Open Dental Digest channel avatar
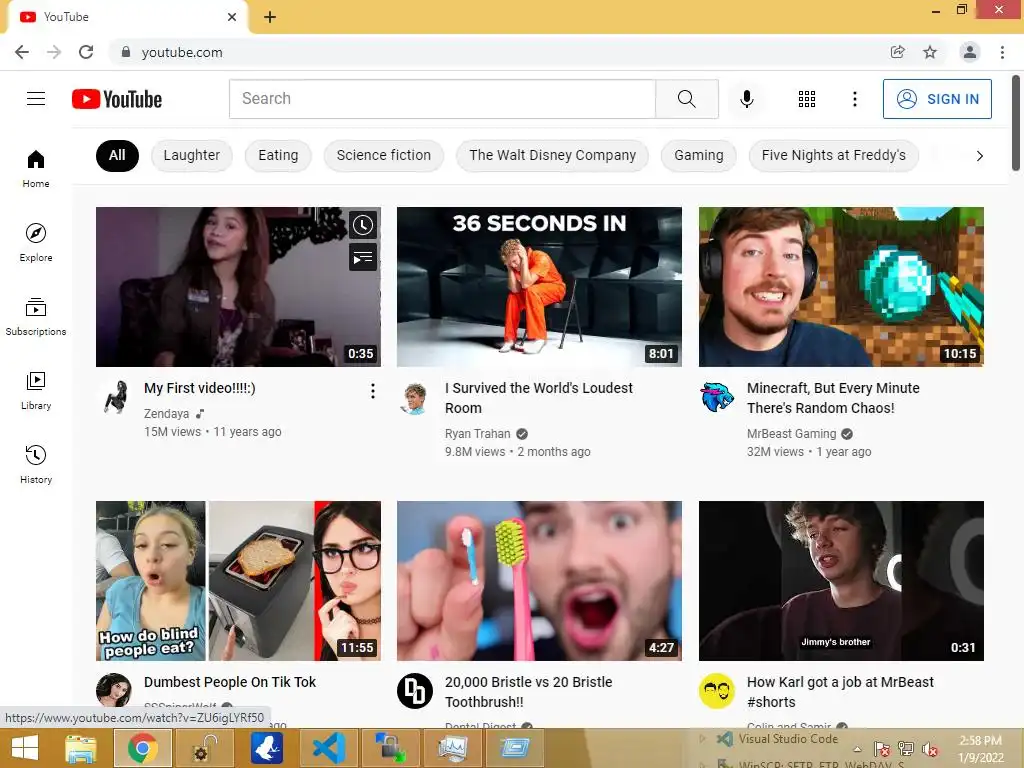The width and height of the screenshot is (1024, 768). [x=415, y=691]
